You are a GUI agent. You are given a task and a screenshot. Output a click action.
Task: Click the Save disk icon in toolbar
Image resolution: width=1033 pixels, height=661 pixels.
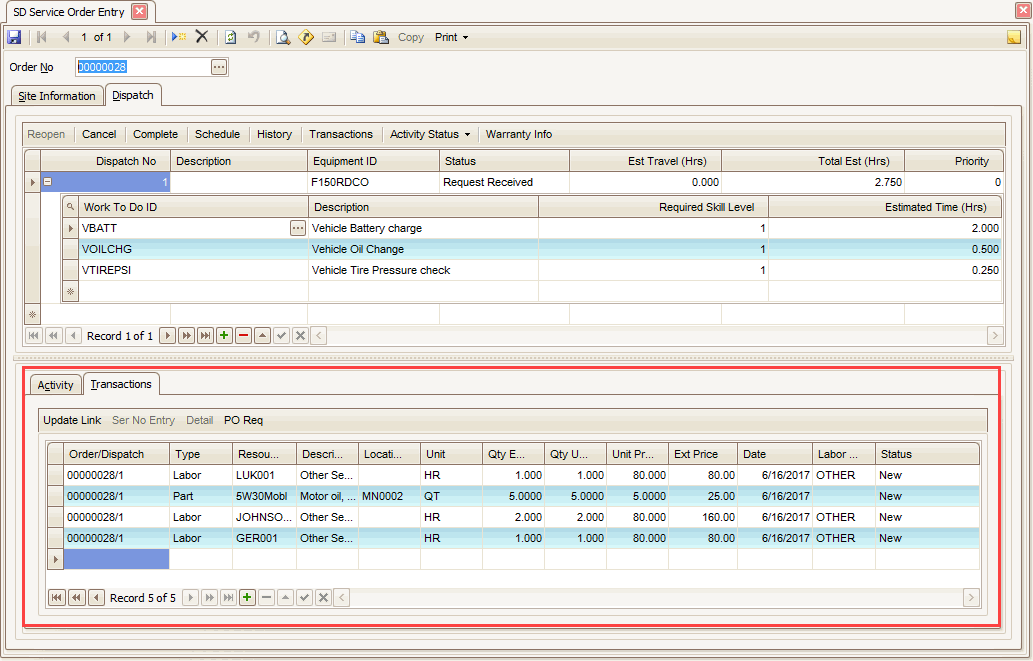pos(14,37)
